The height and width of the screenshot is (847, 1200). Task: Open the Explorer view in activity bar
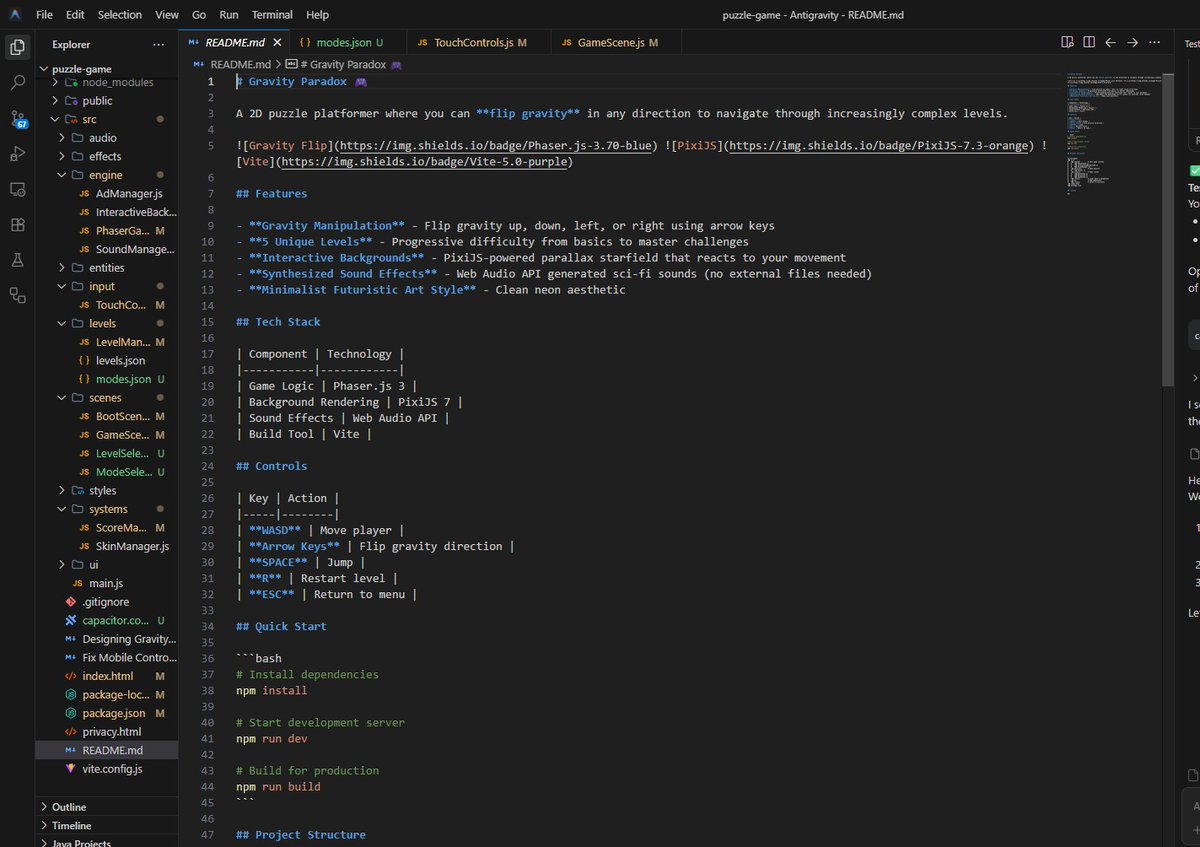pos(17,47)
